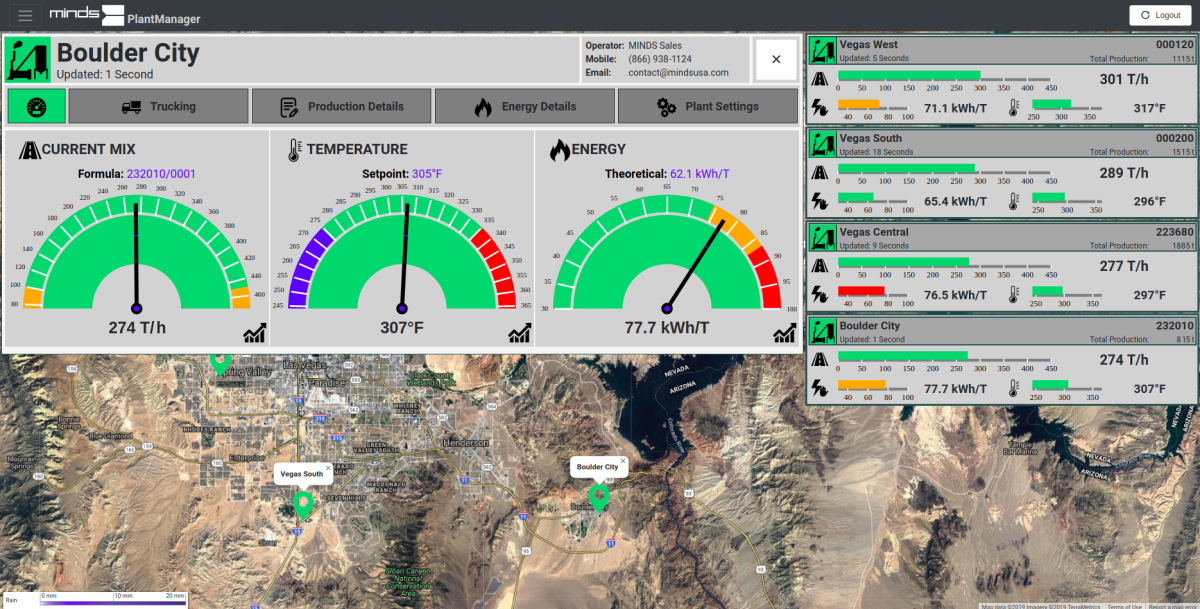Click Vegas West 301 T/h value
The image size is (1200, 609).
[x=1124, y=79]
